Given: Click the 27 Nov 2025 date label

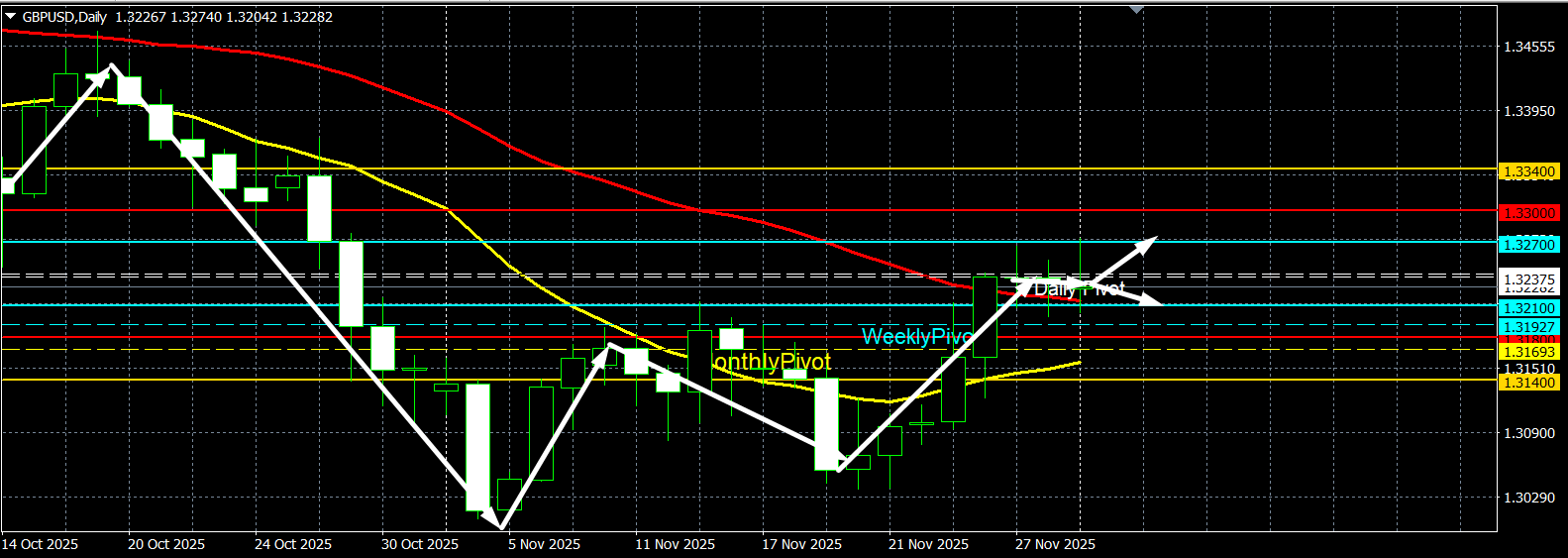Looking at the screenshot, I should (x=1055, y=544).
